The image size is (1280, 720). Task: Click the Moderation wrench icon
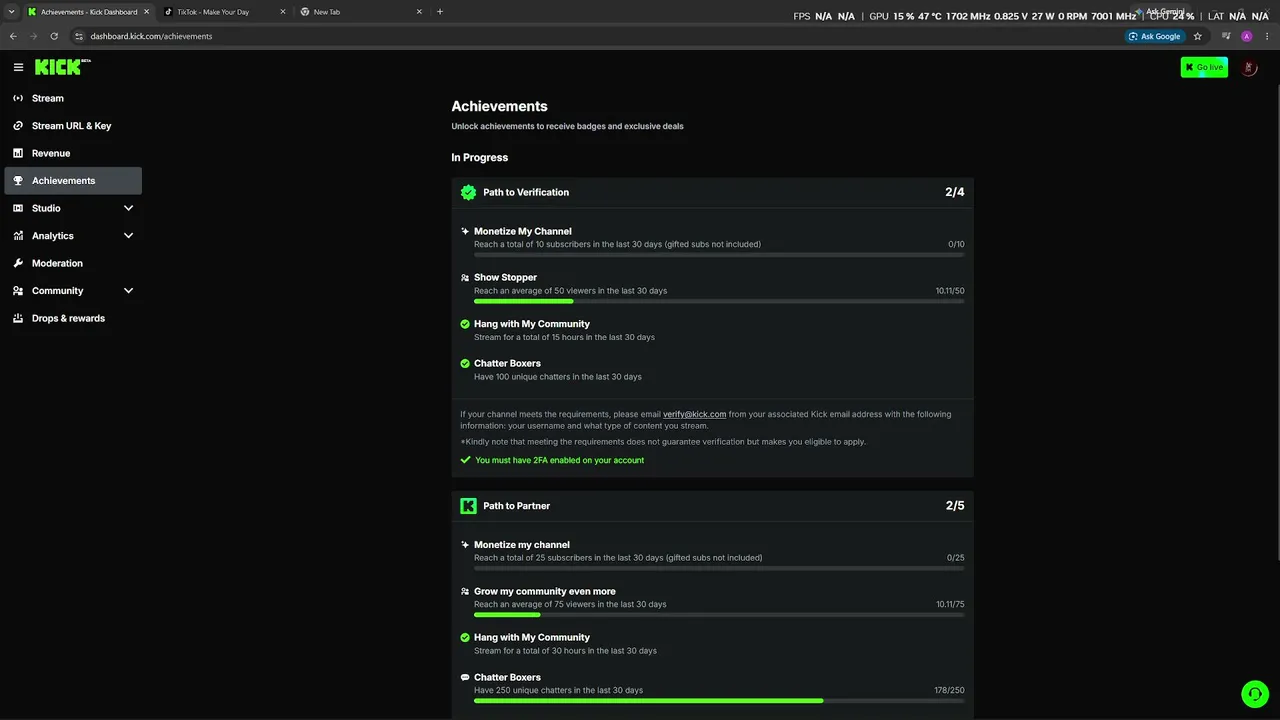coord(18,263)
